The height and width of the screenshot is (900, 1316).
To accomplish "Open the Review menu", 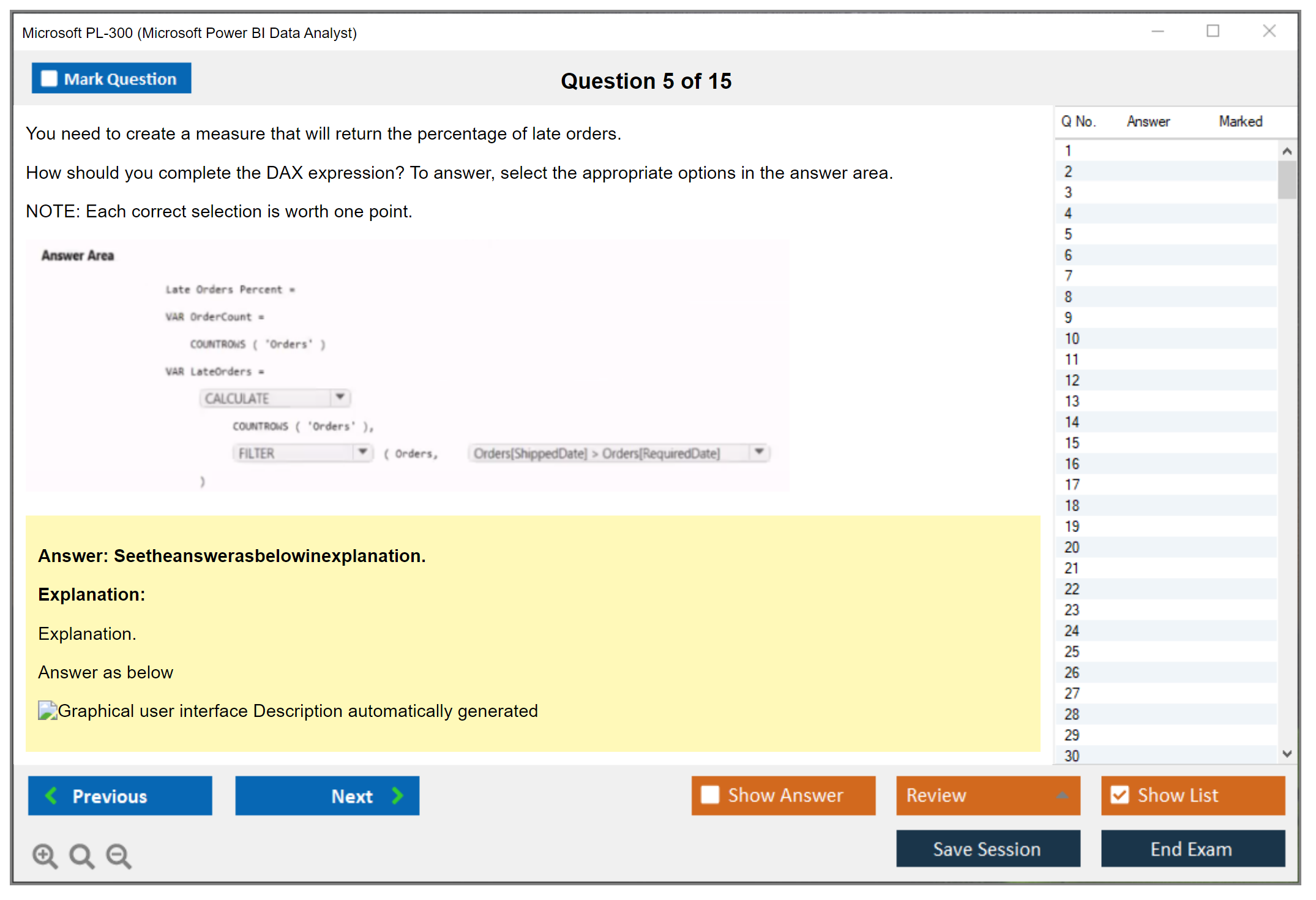I will pos(987,795).
